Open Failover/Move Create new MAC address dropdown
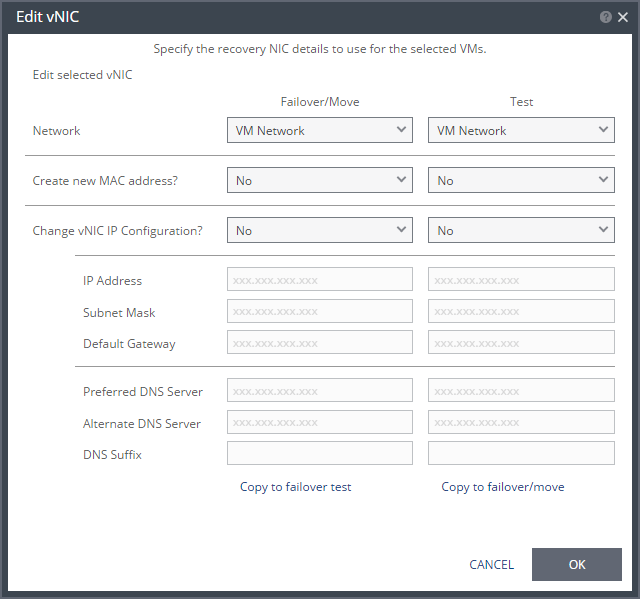640x599 pixels. (320, 180)
